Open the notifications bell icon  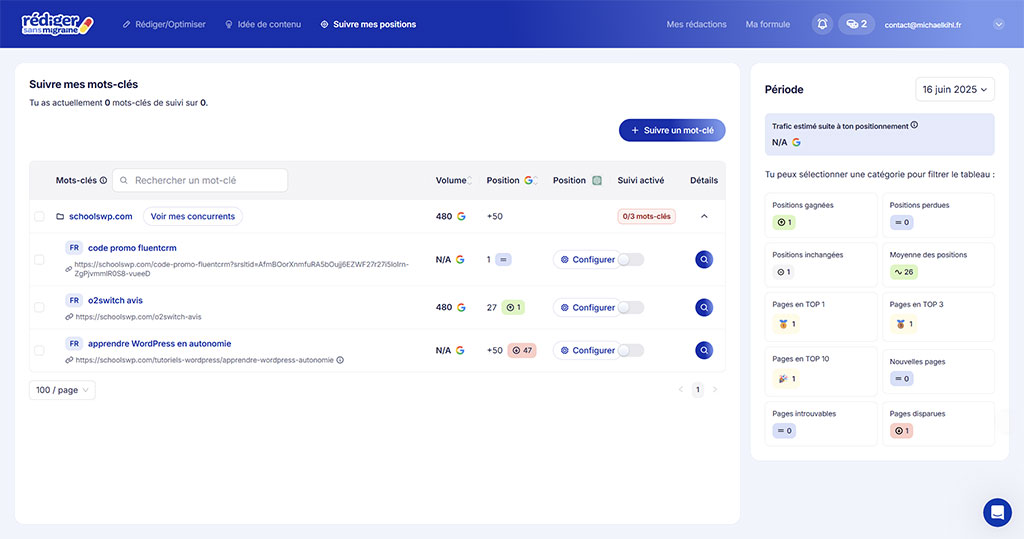pos(822,24)
